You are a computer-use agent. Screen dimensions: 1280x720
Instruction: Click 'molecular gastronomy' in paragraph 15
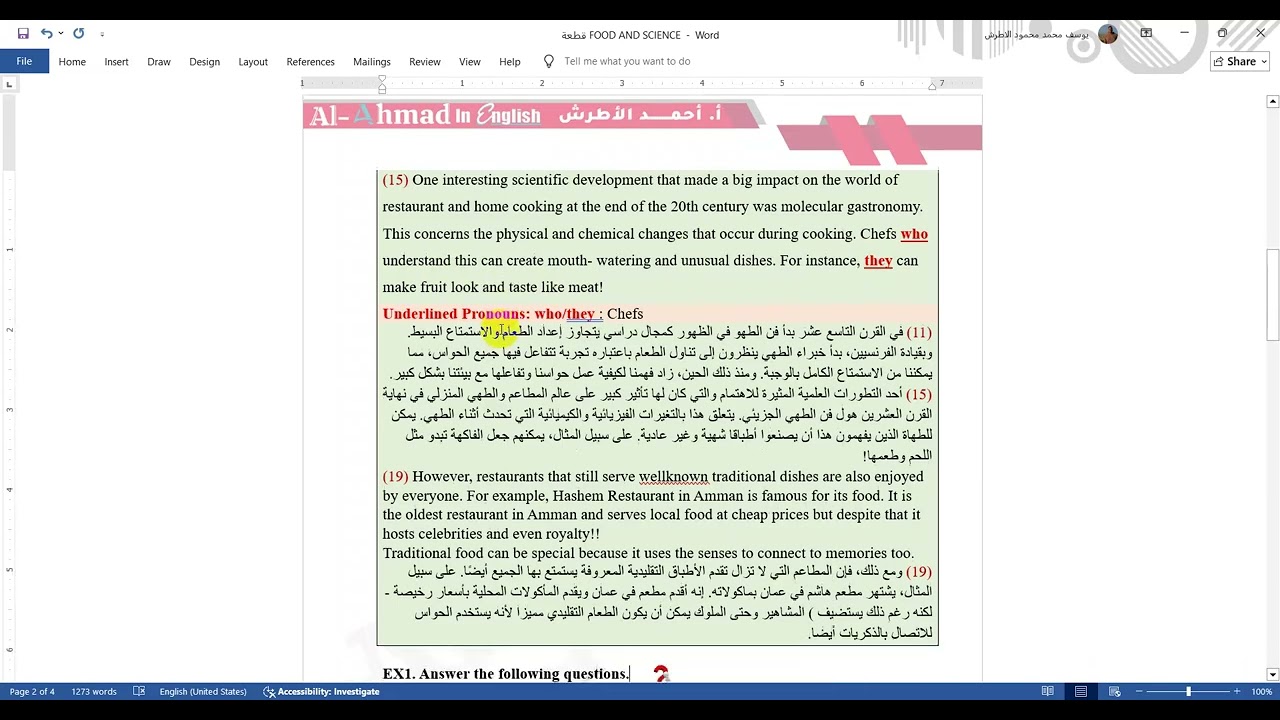[850, 207]
